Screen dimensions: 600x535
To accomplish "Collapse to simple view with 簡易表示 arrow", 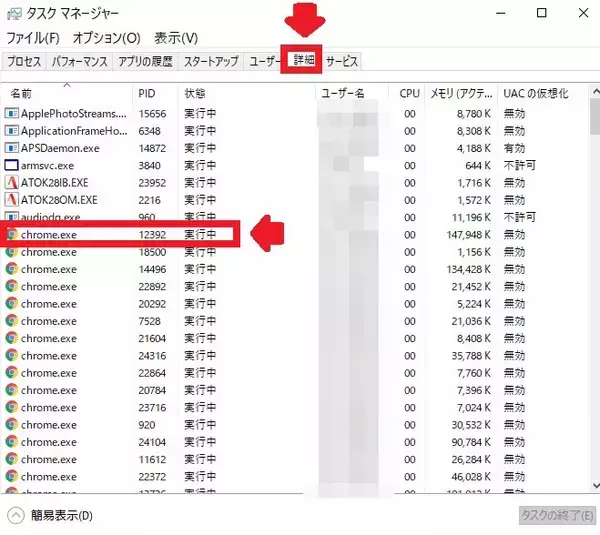I will 16,515.
